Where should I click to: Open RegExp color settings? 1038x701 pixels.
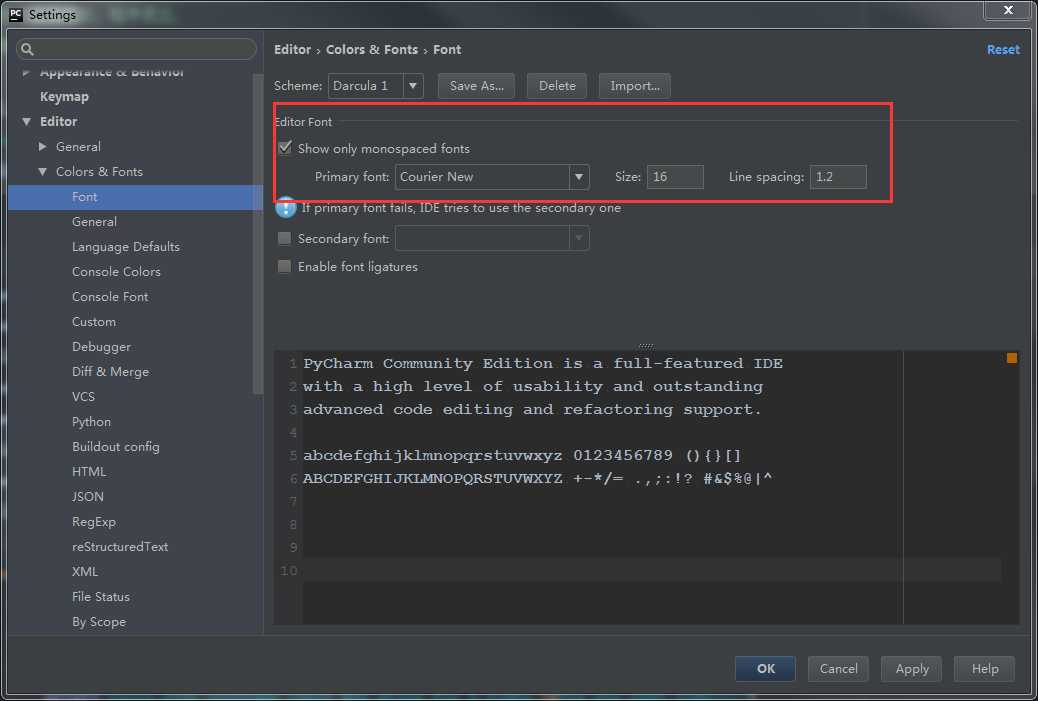pos(93,522)
